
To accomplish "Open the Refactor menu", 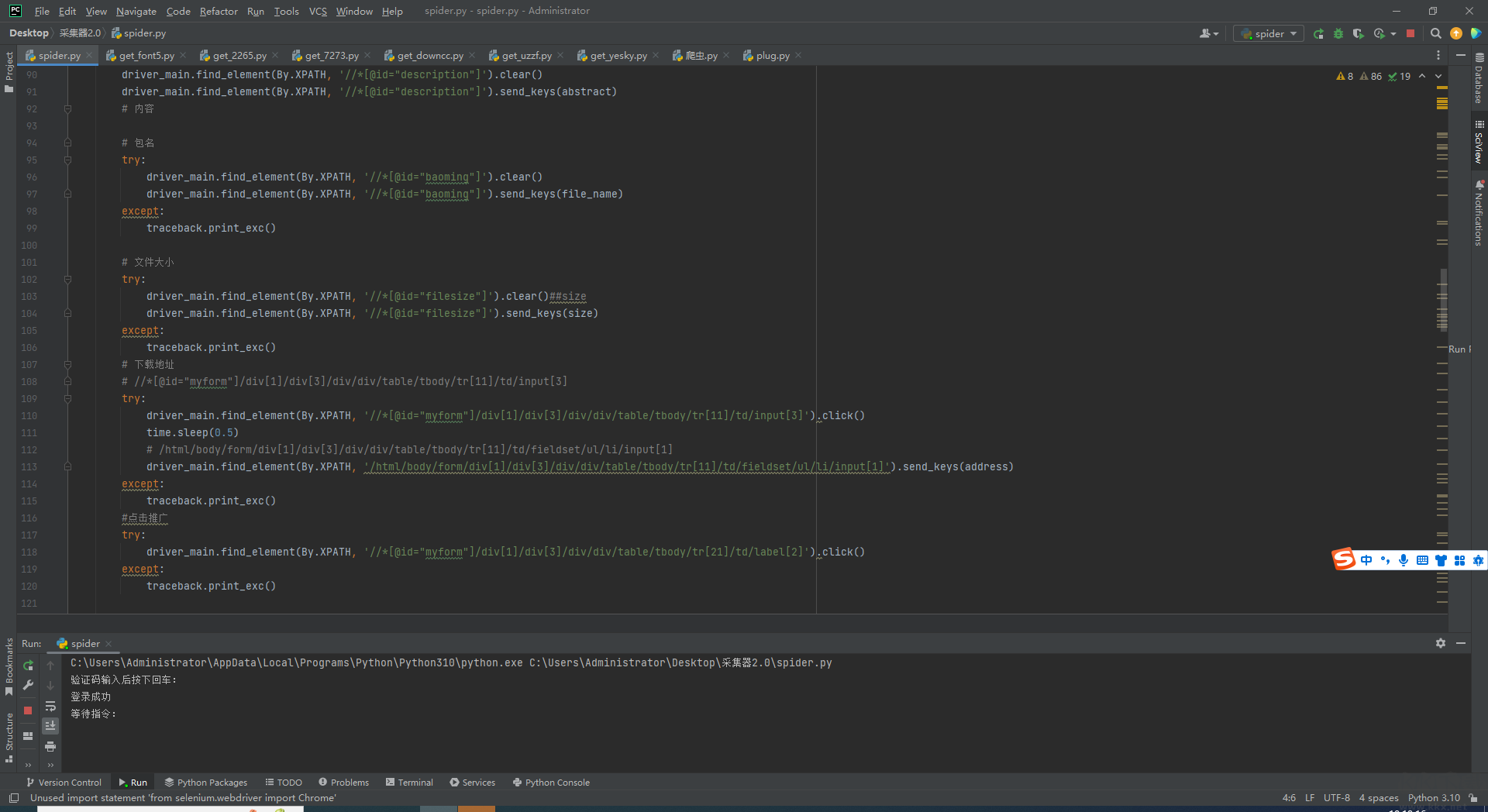I will click(x=218, y=11).
